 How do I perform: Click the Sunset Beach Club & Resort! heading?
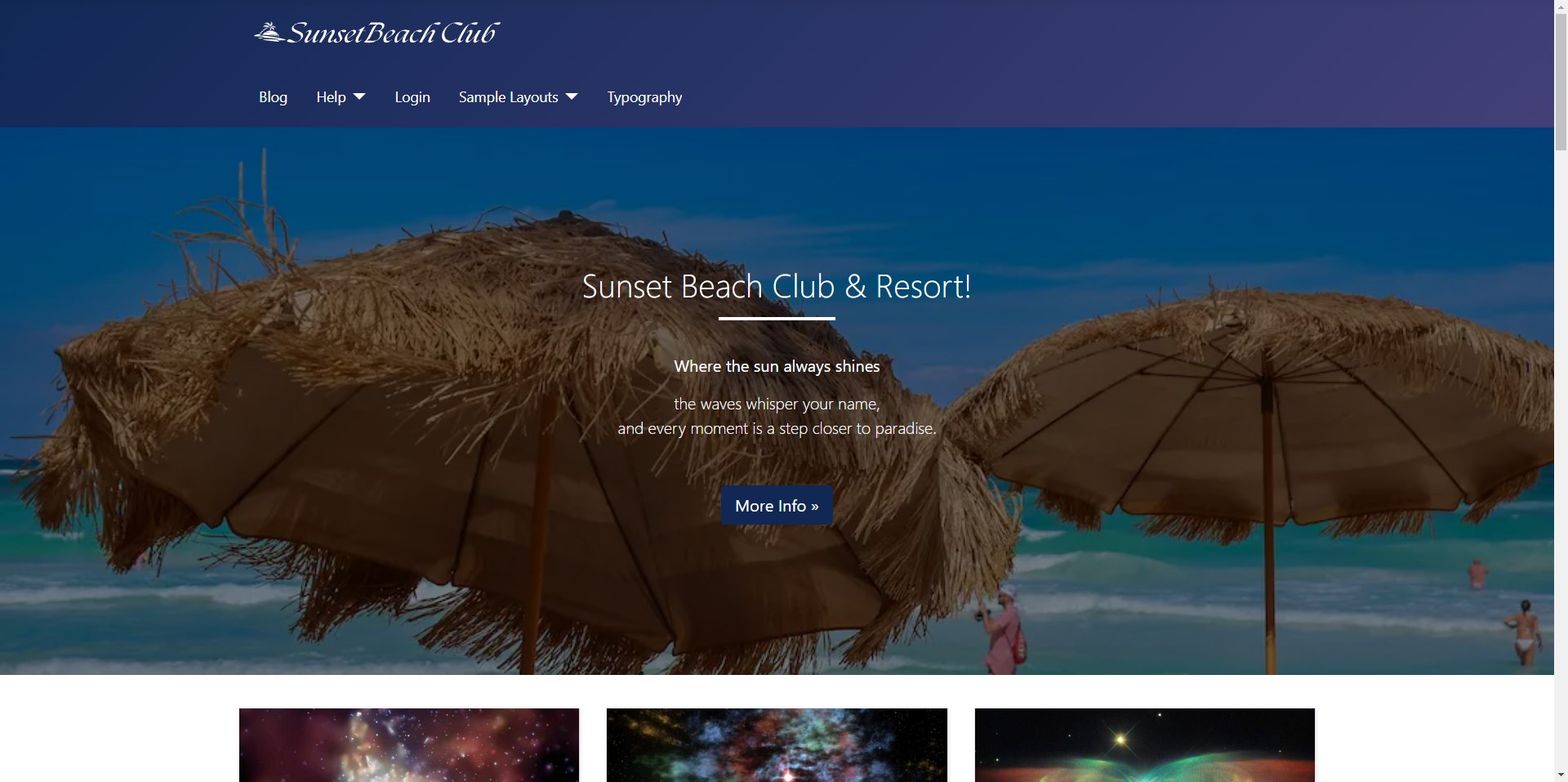pyautogui.click(x=777, y=287)
